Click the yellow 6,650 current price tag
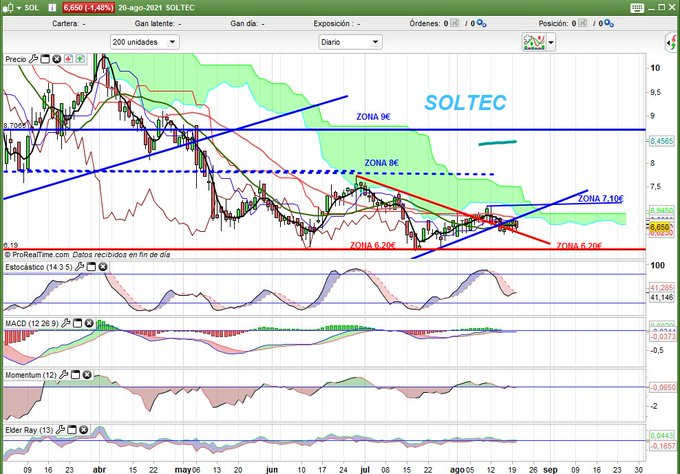This screenshot has width=680, height=474. pyautogui.click(x=660, y=227)
